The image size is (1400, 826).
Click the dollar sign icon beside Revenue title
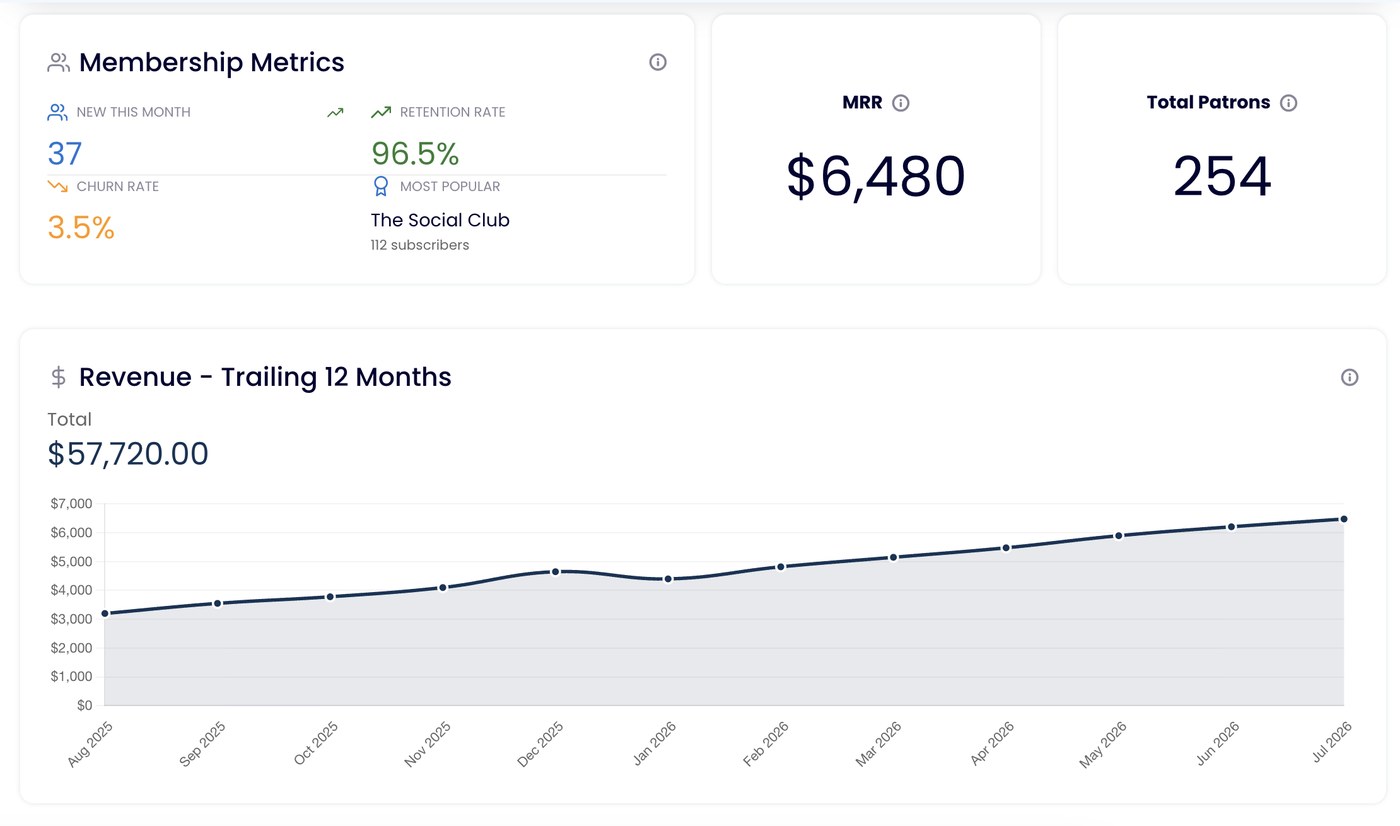58,377
